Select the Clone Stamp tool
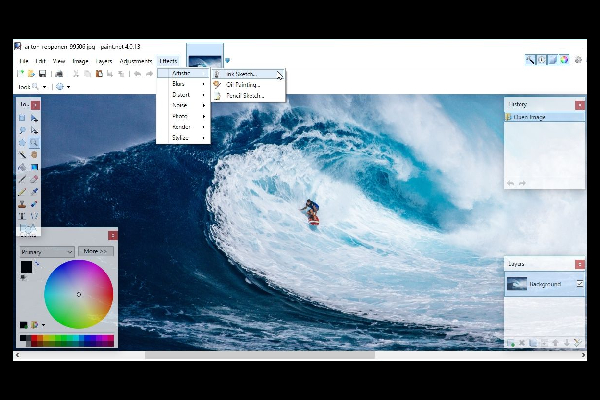The height and width of the screenshot is (400, 600). pyautogui.click(x=23, y=203)
